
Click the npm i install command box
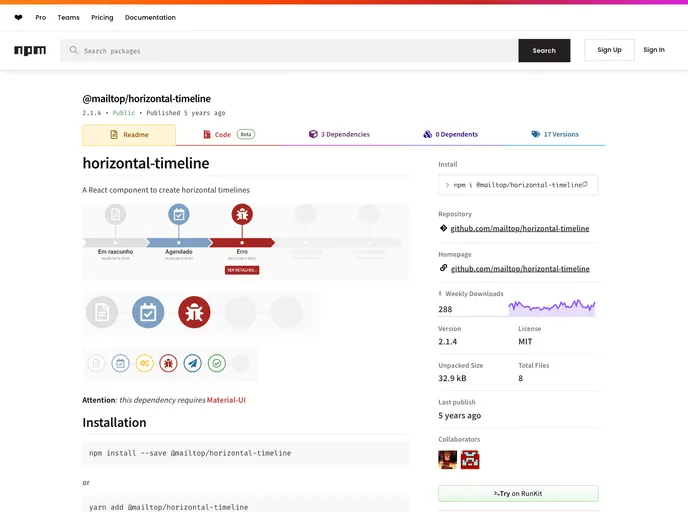tap(518, 185)
